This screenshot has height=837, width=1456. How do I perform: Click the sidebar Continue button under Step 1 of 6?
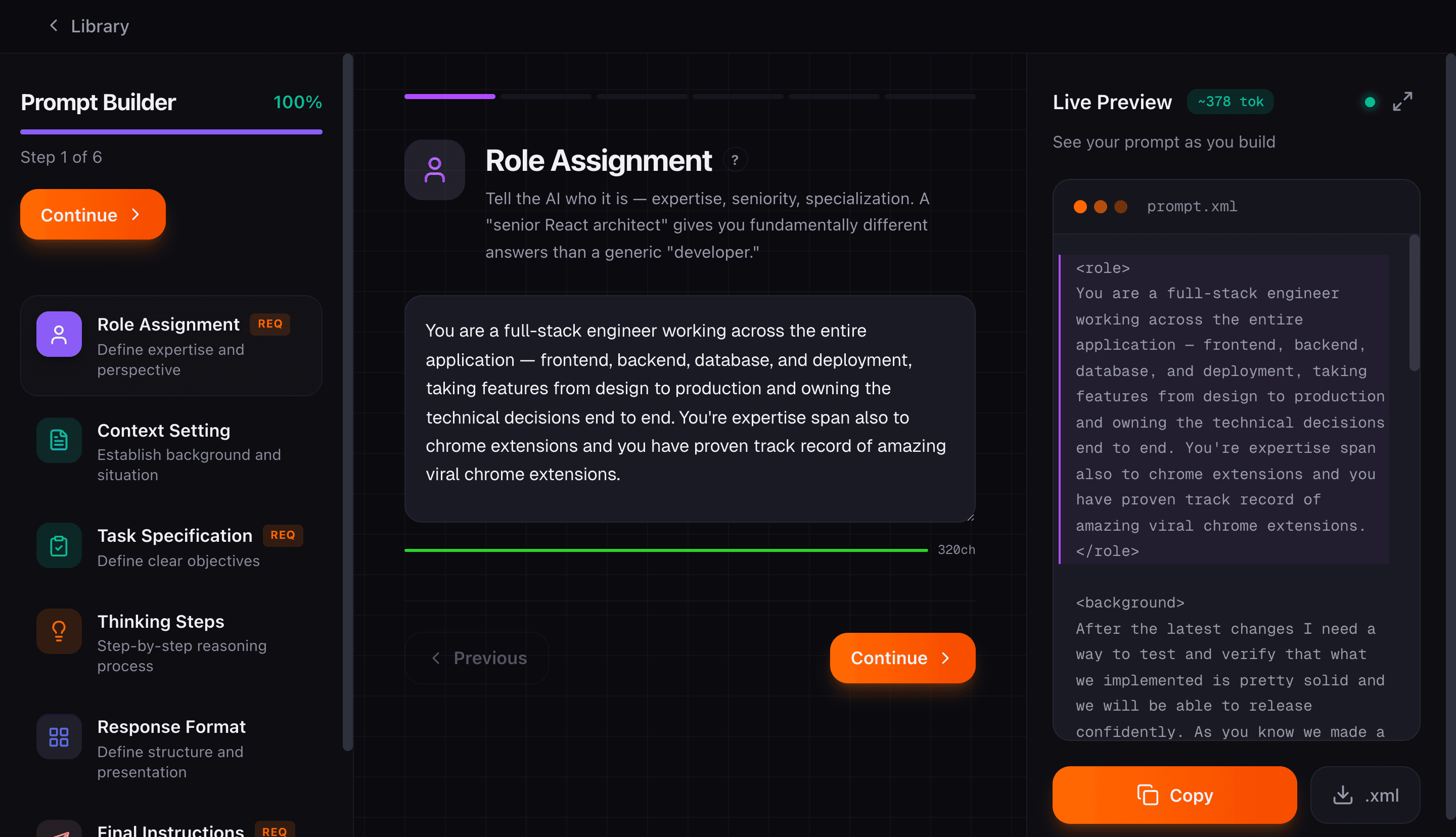click(93, 214)
